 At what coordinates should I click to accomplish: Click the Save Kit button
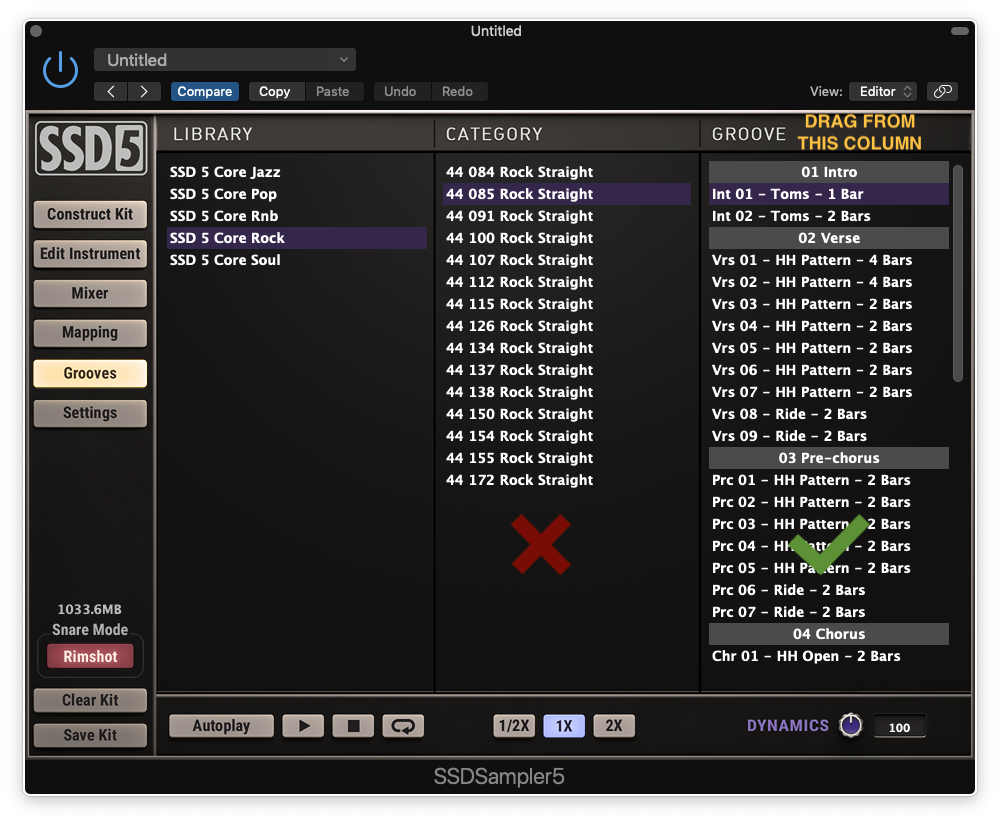[90, 736]
